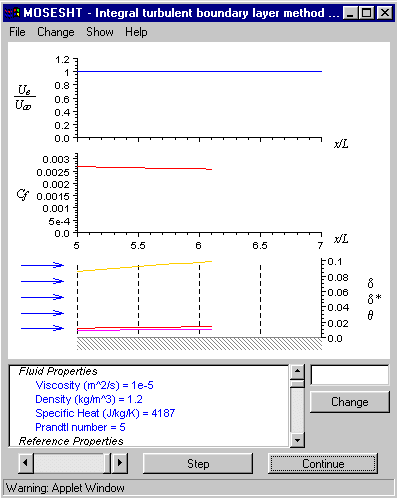
Task: Select Prandtl number = 5 row
Action: click(x=80, y=427)
